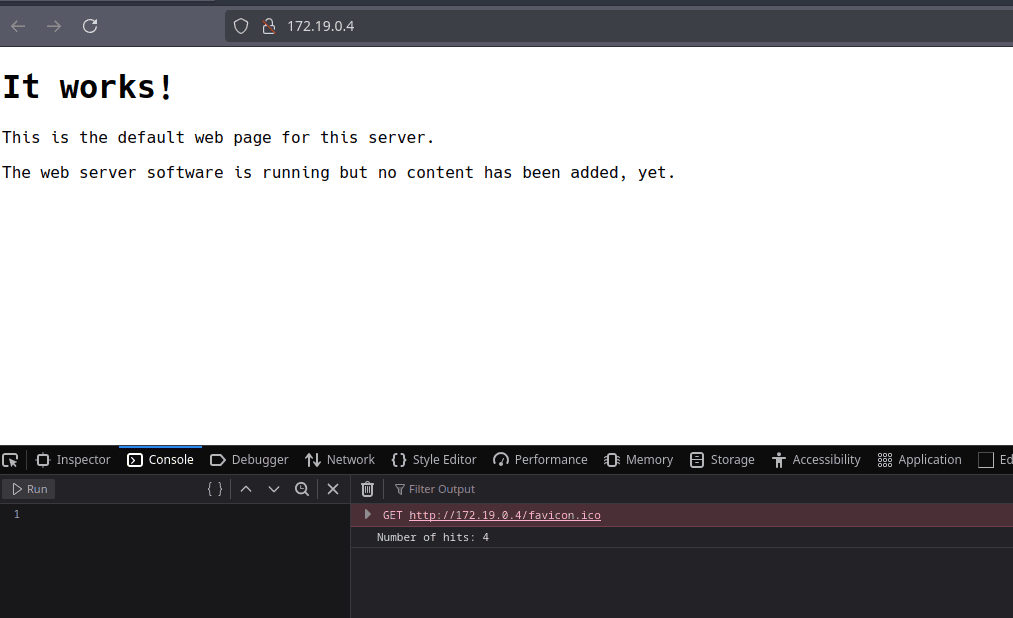The width and height of the screenshot is (1013, 618).
Task: Switch to the Inspector tab
Action: coord(73,460)
